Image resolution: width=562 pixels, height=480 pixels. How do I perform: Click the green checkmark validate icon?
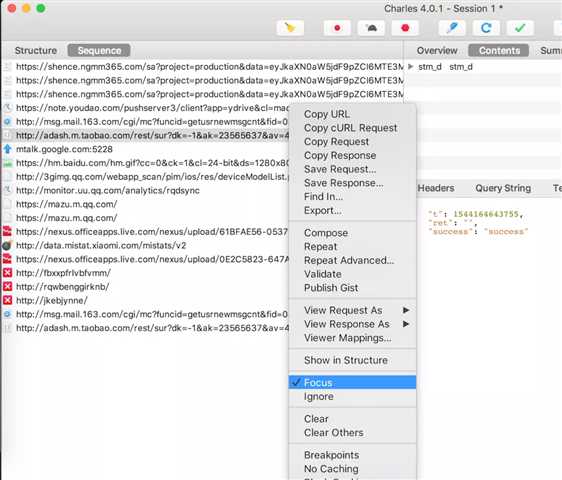(x=520, y=28)
